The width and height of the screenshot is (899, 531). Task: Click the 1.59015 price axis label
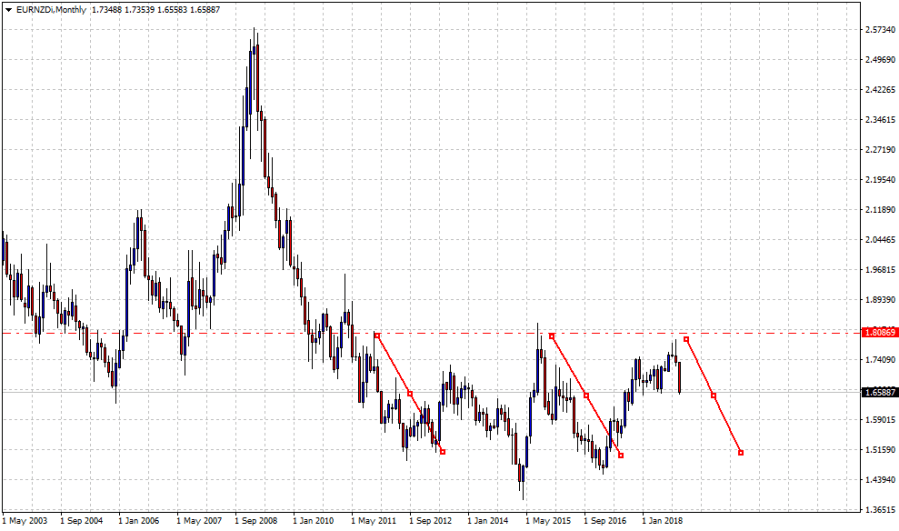880,420
